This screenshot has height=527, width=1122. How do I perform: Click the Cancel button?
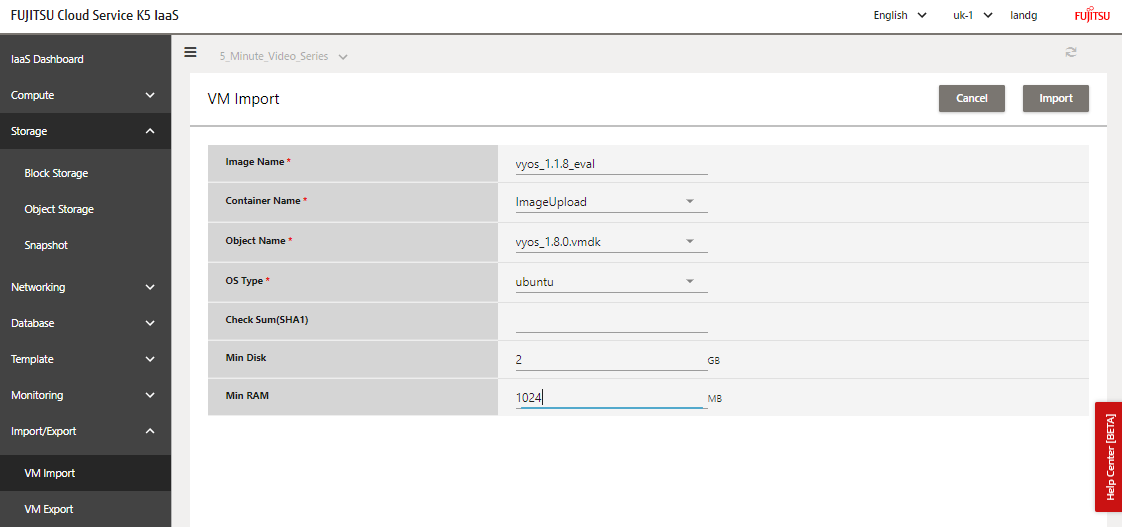972,99
